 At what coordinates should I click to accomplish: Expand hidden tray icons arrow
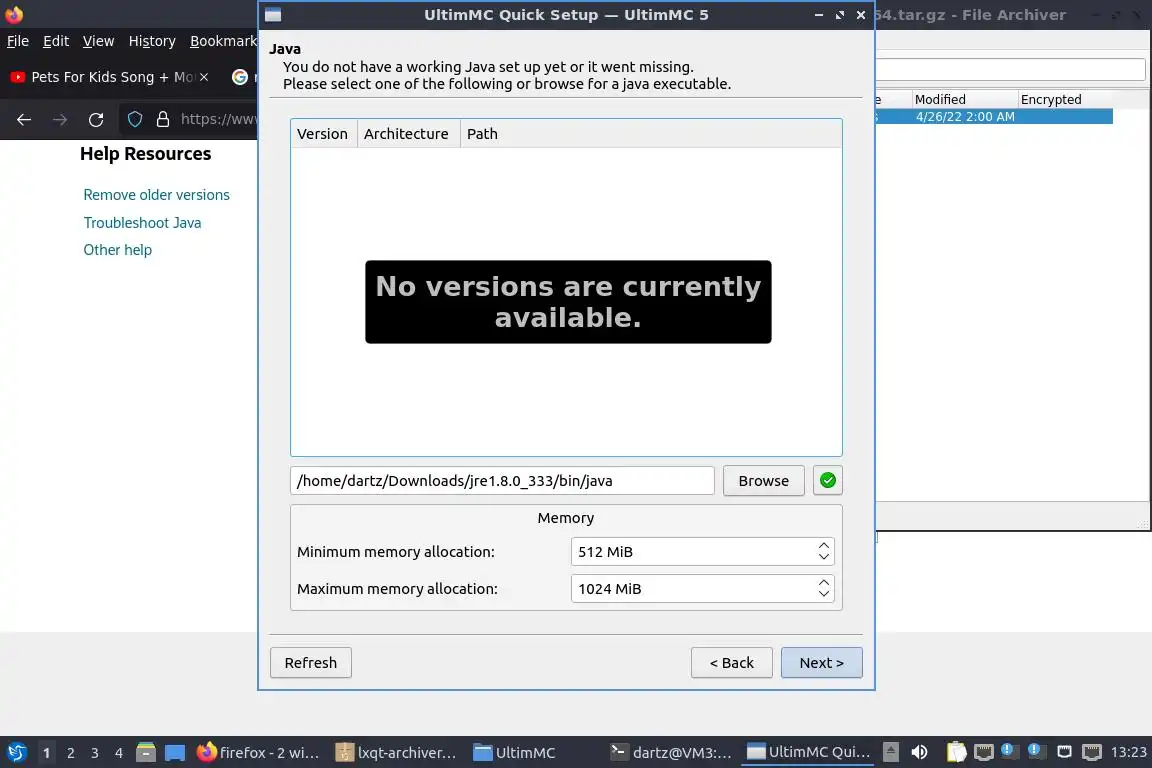(890, 752)
